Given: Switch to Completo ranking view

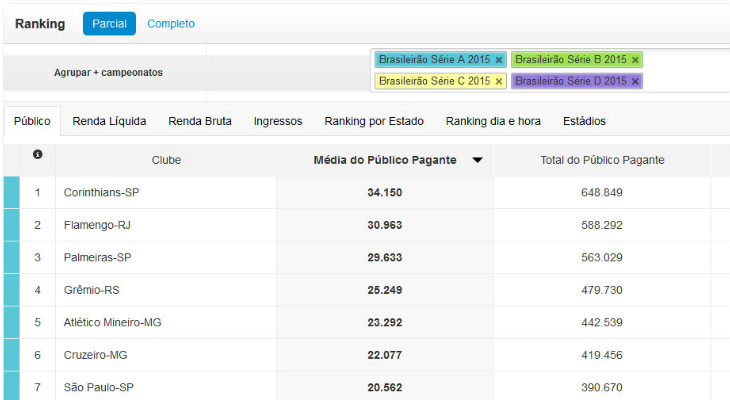Looking at the screenshot, I should 171,24.
